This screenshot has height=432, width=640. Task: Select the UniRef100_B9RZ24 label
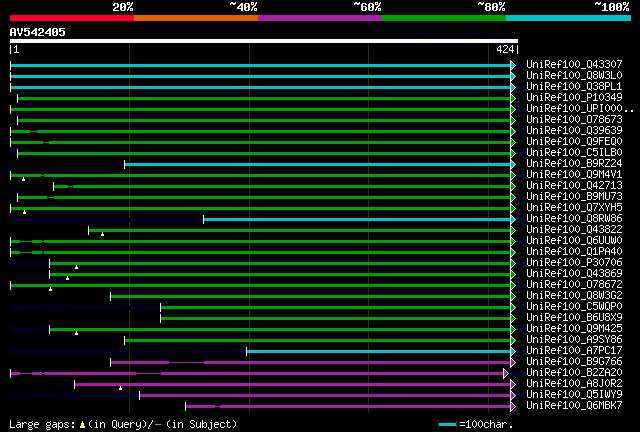pyautogui.click(x=574, y=163)
